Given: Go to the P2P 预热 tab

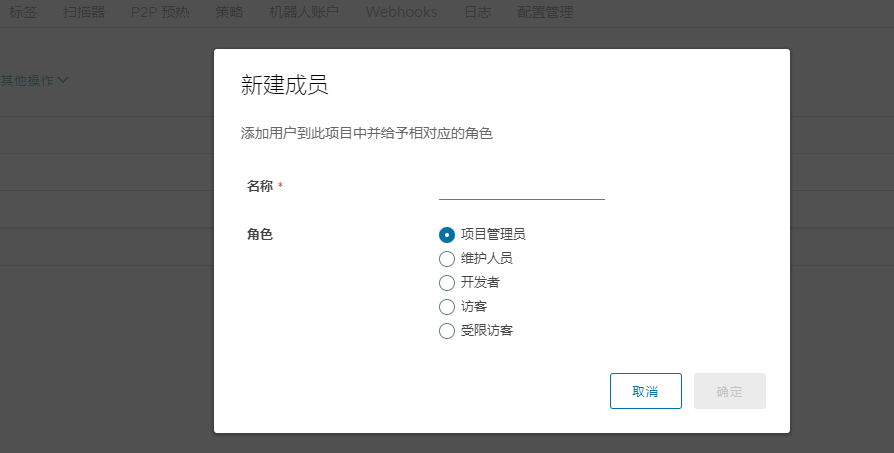Looking at the screenshot, I should [160, 13].
